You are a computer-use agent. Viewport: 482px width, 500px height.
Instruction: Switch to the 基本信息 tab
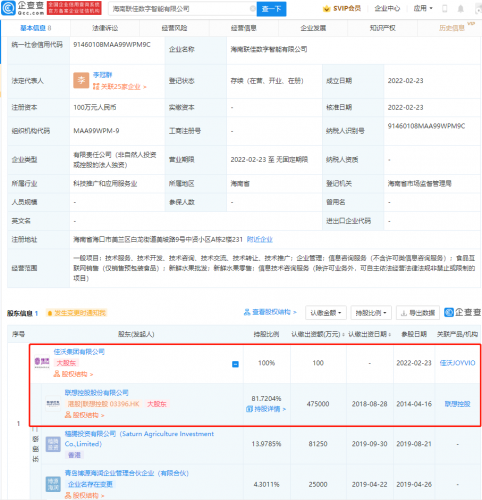(35, 28)
